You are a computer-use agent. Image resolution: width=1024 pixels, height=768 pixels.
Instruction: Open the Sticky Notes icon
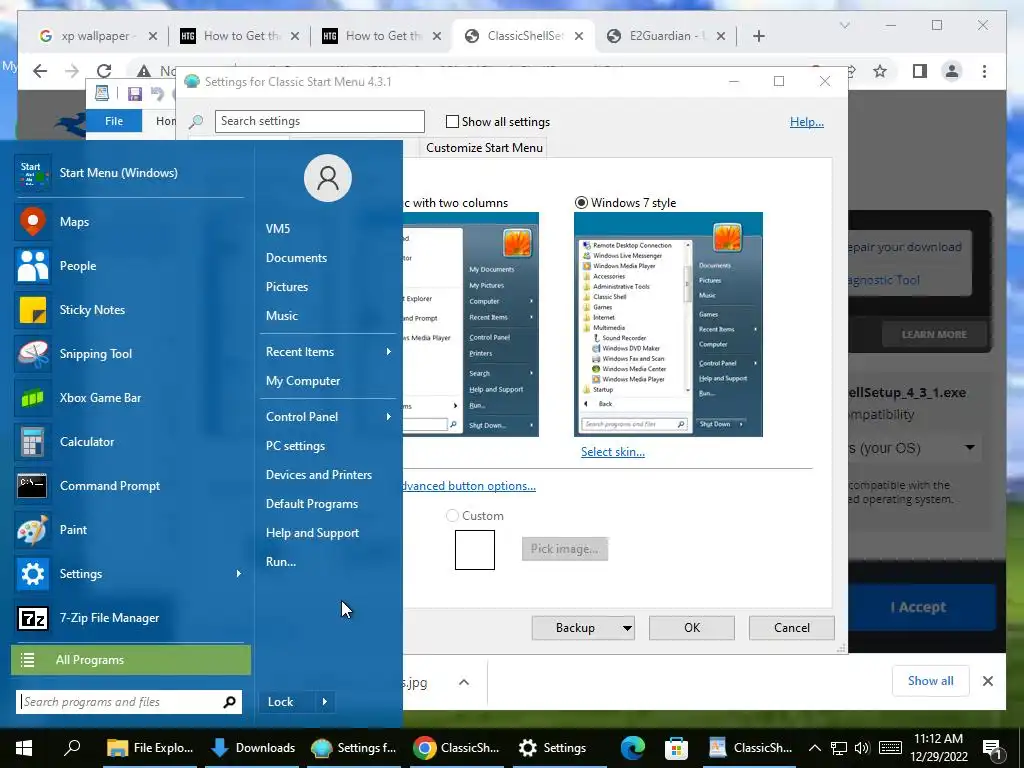point(32,310)
